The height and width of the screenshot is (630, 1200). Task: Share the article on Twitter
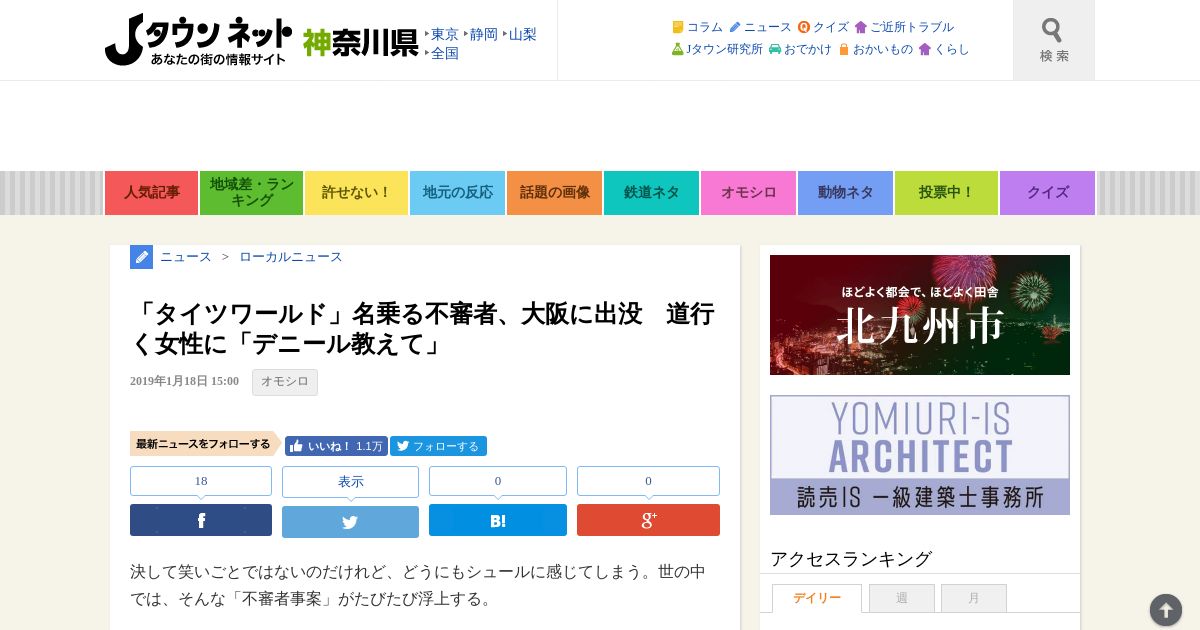350,521
